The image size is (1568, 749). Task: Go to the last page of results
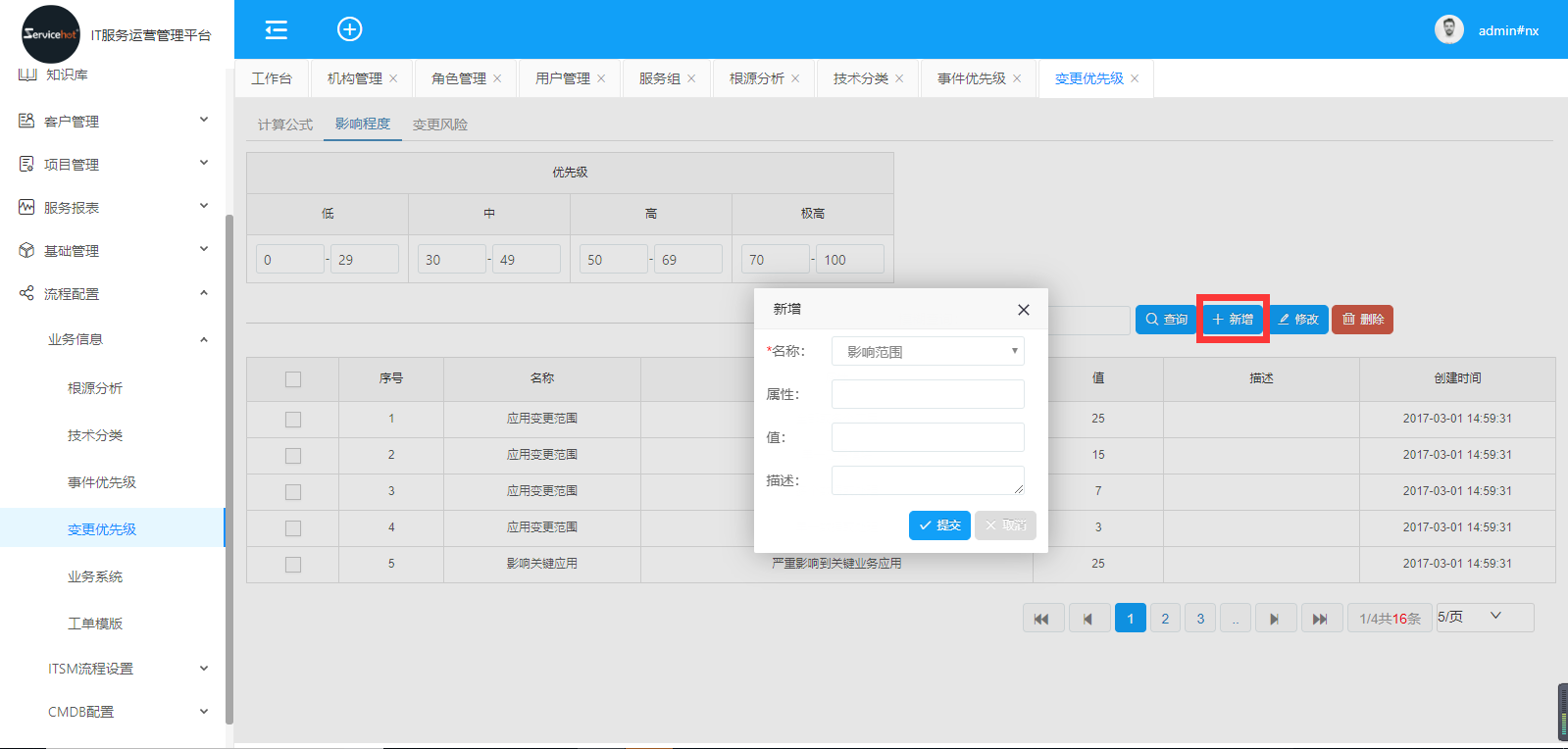[1320, 619]
